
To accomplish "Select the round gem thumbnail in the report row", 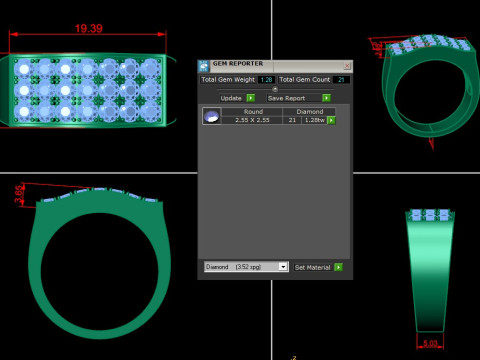I will 211,116.
